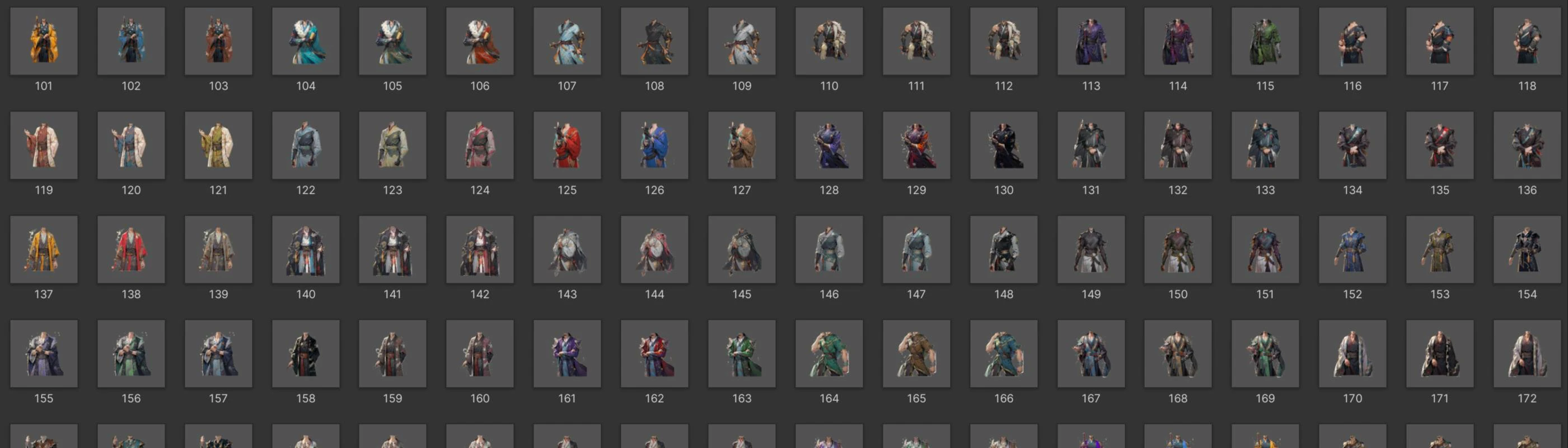
Task: Click the label text 145
Action: 741,294
